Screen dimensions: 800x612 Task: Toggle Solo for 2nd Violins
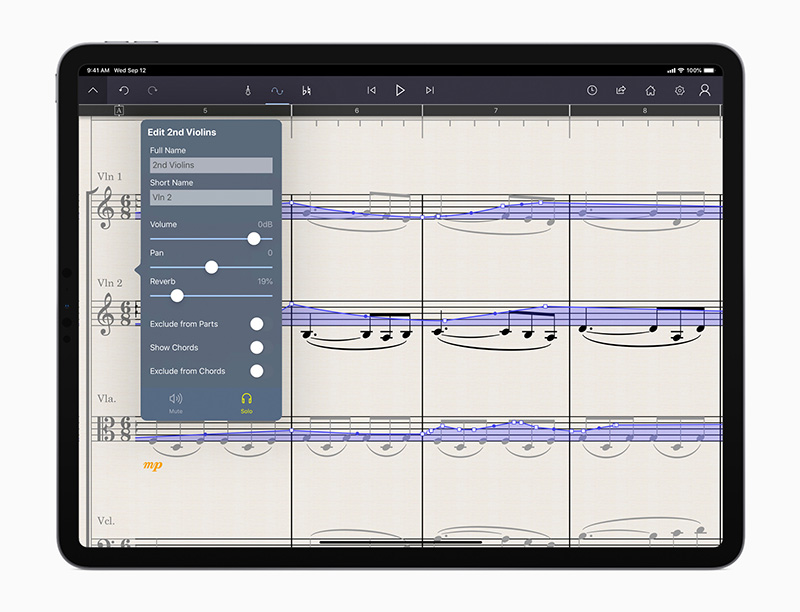coord(246,399)
